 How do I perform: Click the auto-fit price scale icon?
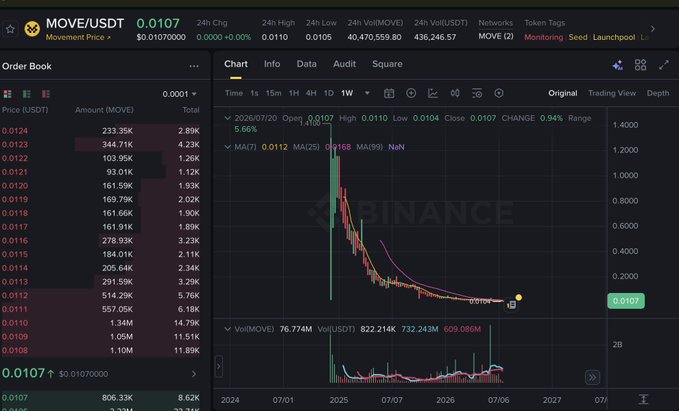643,399
